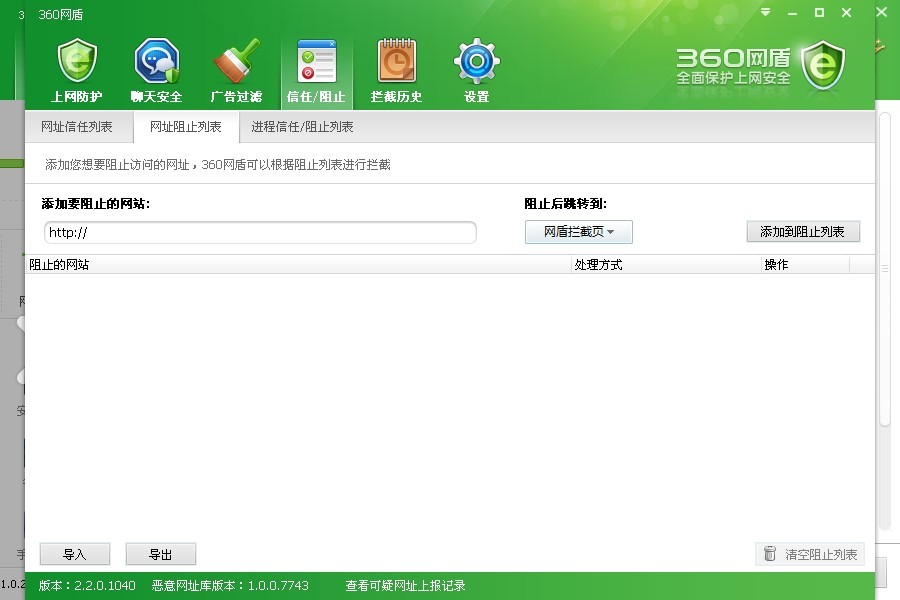The image size is (900, 600).
Task: Click the 恶意网址库版本：1.0.0.7743 text
Action: pos(230,586)
